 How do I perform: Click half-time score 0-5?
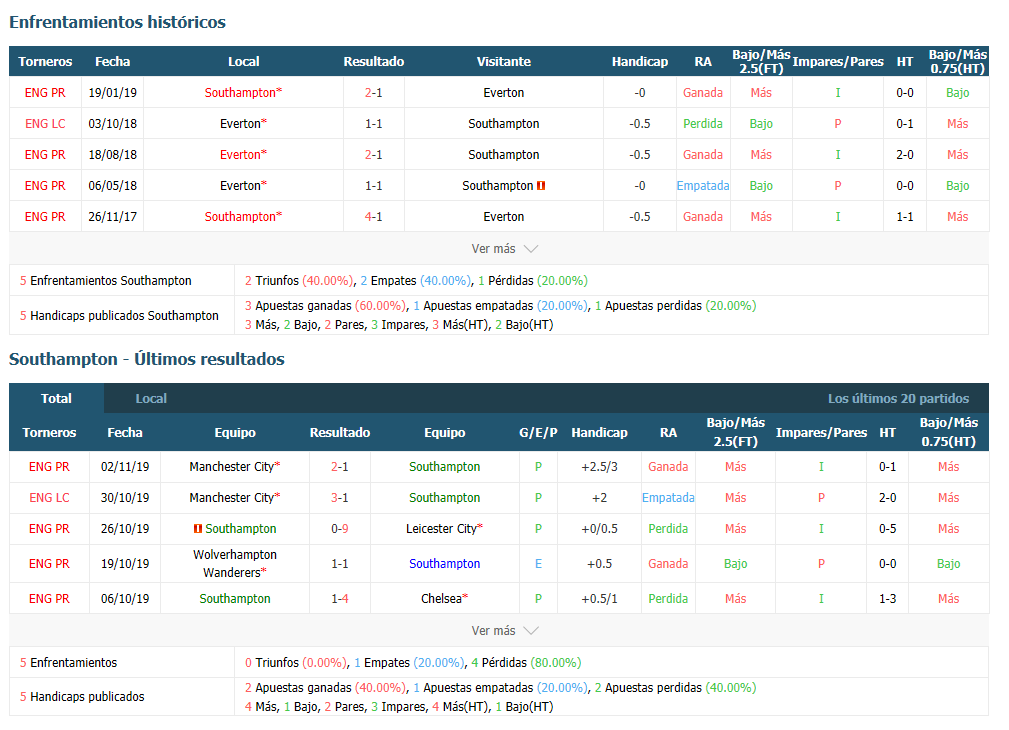pos(887,529)
